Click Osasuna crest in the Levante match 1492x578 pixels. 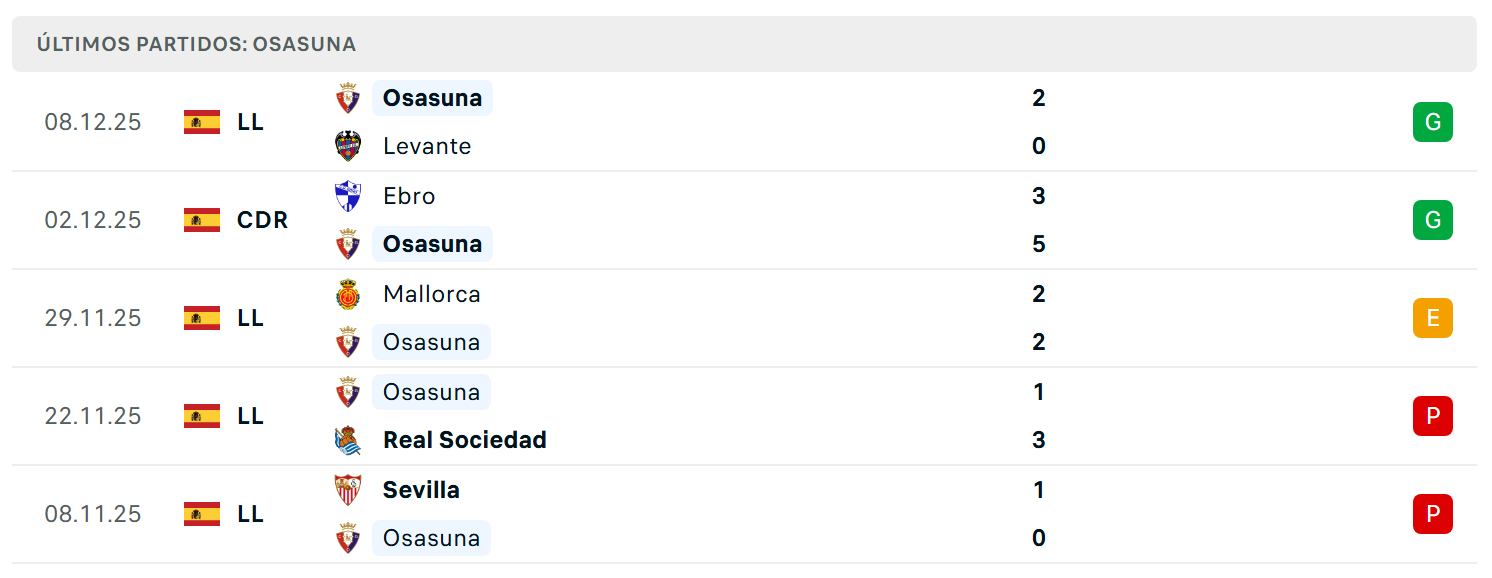348,98
